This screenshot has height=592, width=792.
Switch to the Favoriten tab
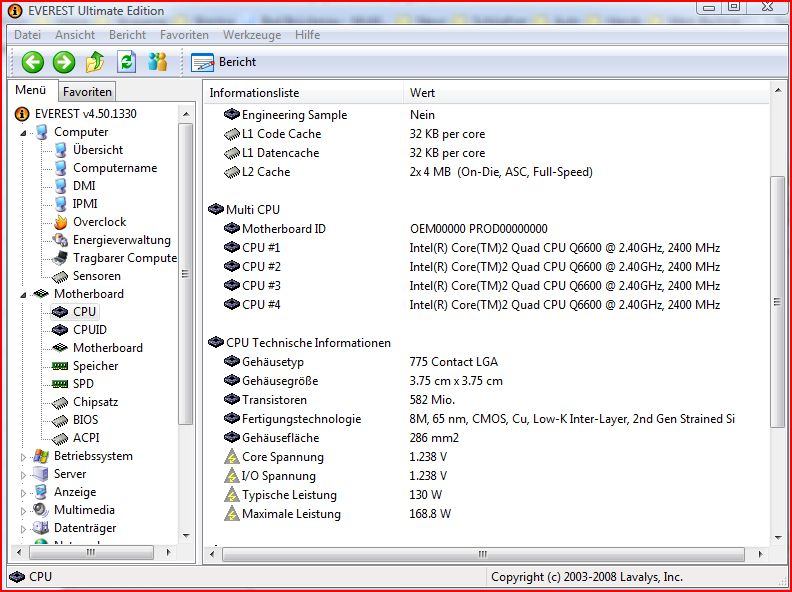(87, 92)
